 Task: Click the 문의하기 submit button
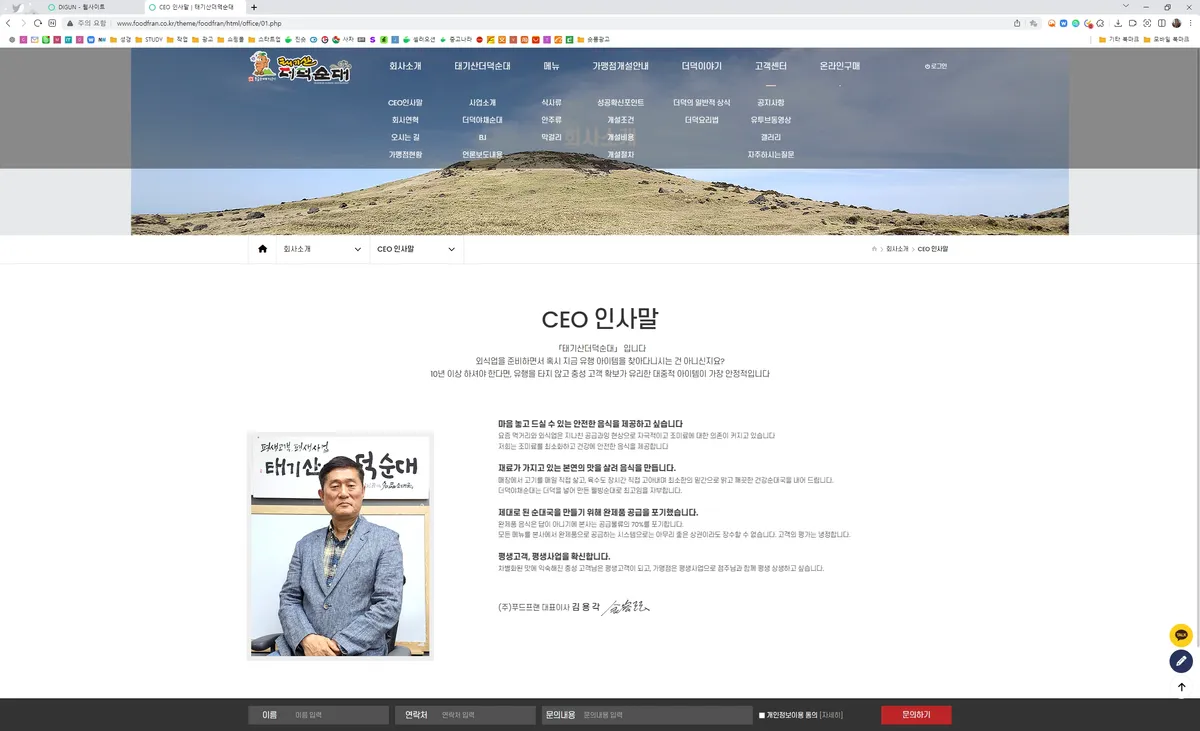[916, 715]
